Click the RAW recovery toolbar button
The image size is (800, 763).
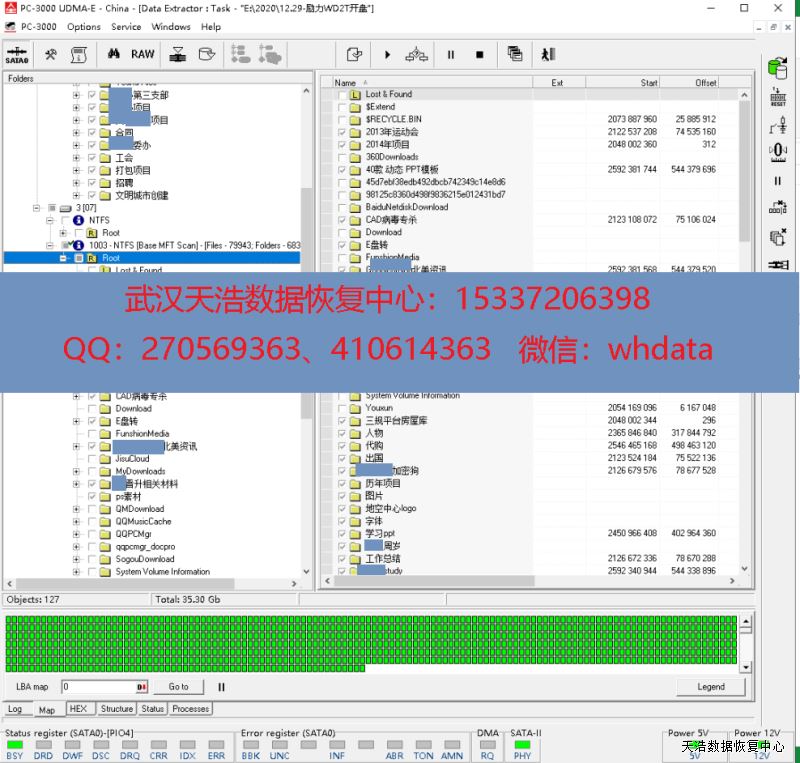pyautogui.click(x=143, y=54)
